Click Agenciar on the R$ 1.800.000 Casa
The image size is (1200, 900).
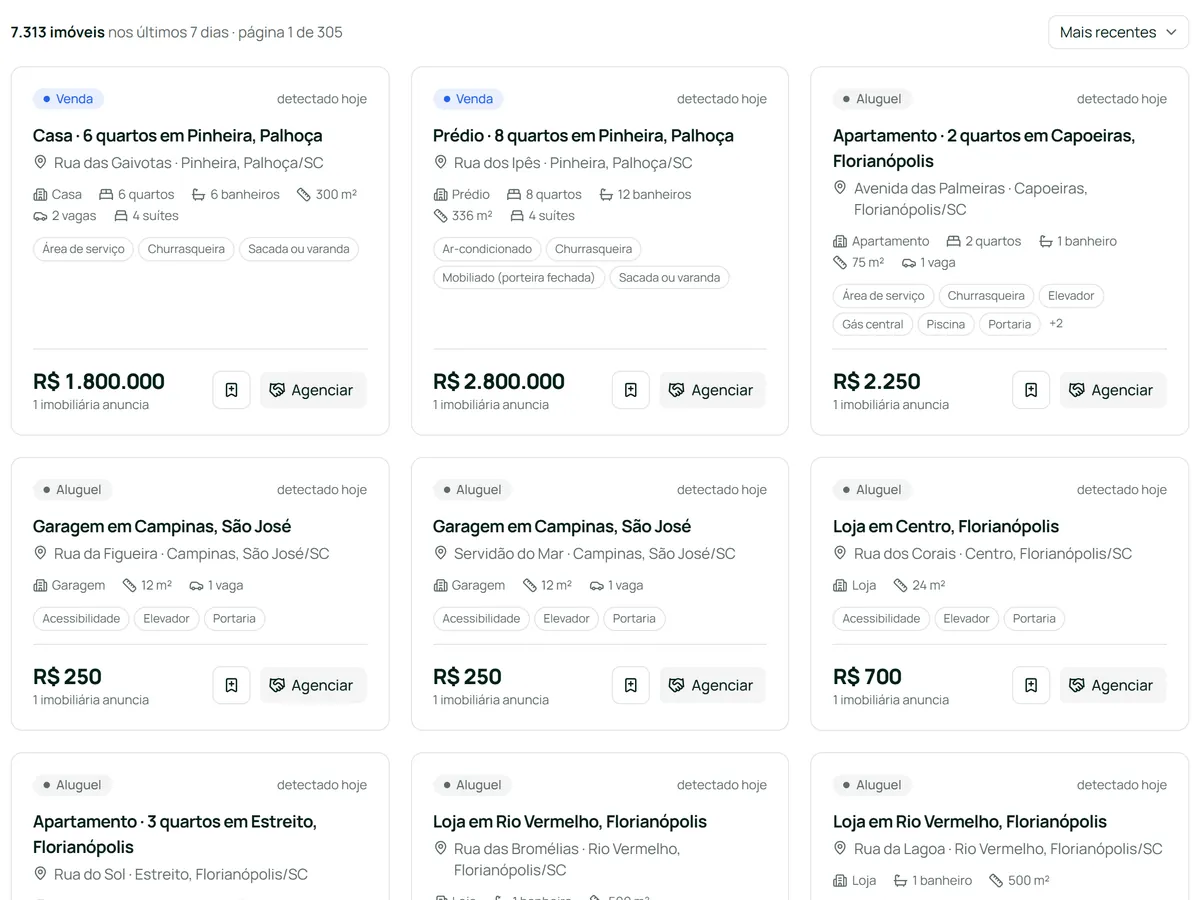(313, 390)
